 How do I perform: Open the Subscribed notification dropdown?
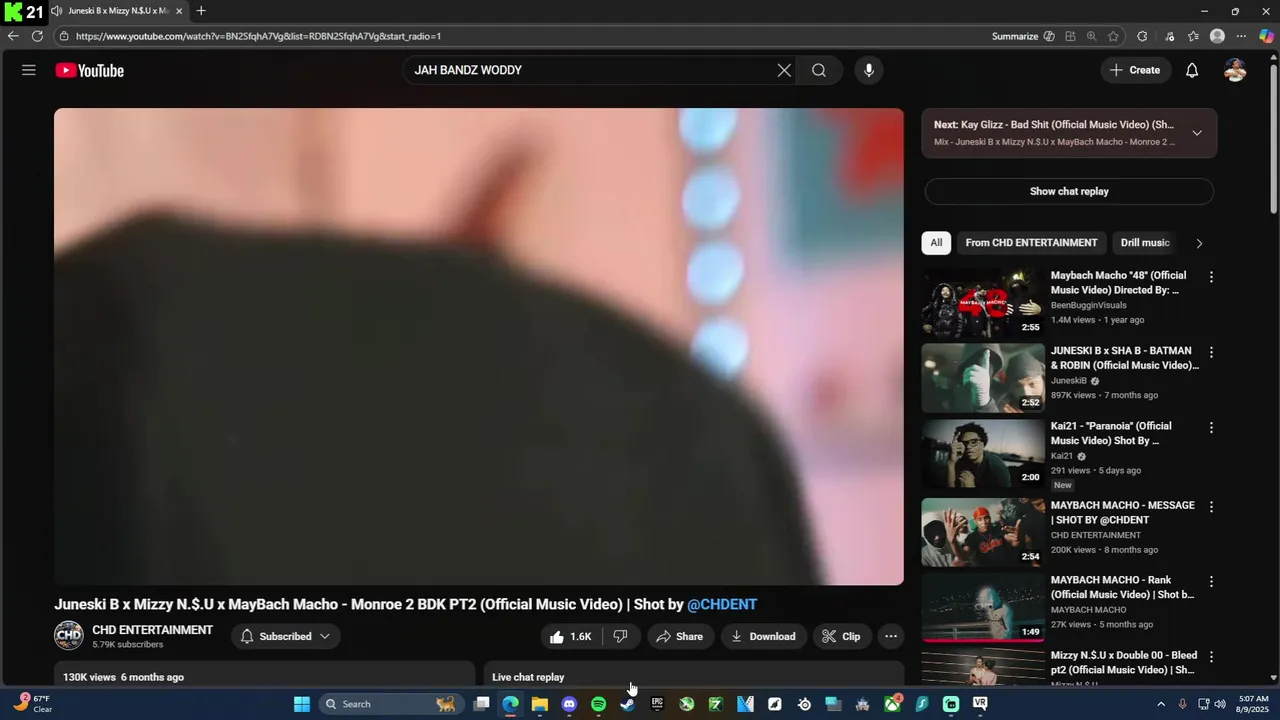pos(286,636)
